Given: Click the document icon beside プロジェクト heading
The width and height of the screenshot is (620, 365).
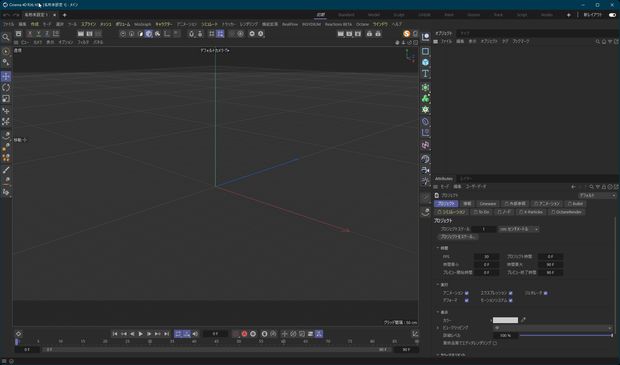Looking at the screenshot, I should [437, 195].
